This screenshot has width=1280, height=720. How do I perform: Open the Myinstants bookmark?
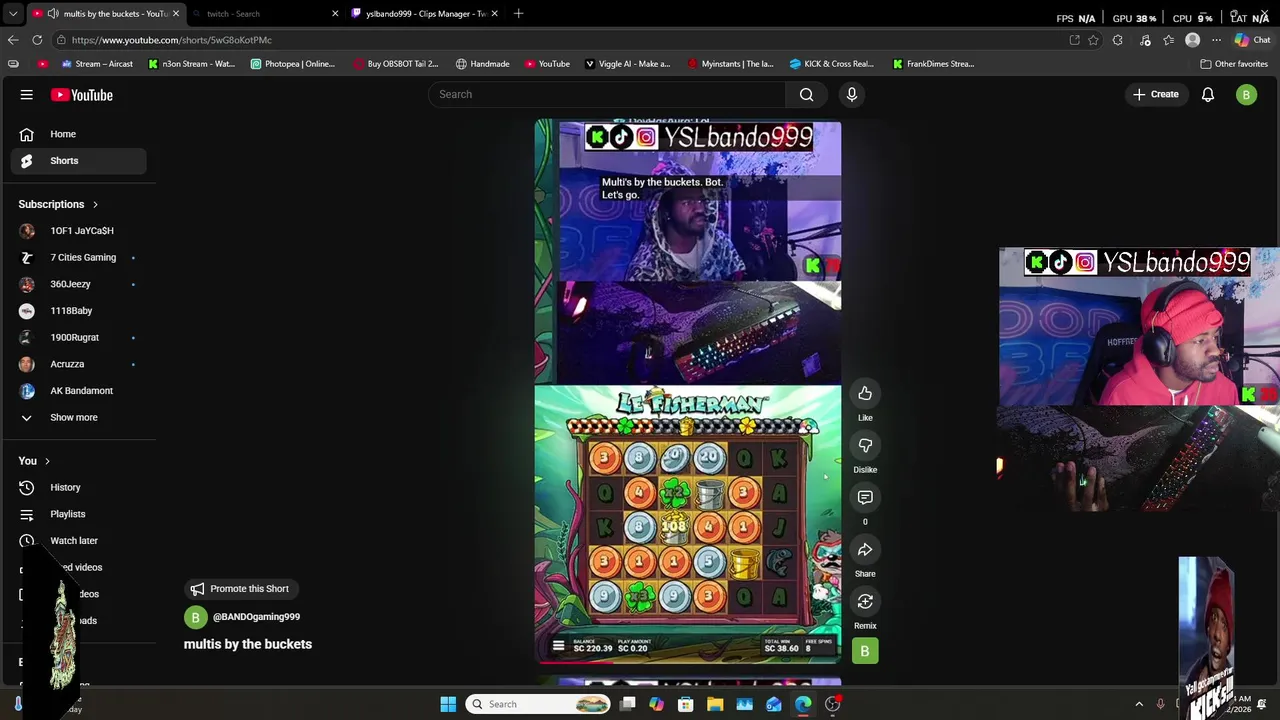tap(730, 64)
